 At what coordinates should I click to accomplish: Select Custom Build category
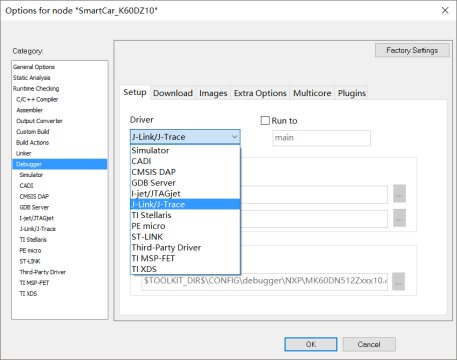click(33, 132)
